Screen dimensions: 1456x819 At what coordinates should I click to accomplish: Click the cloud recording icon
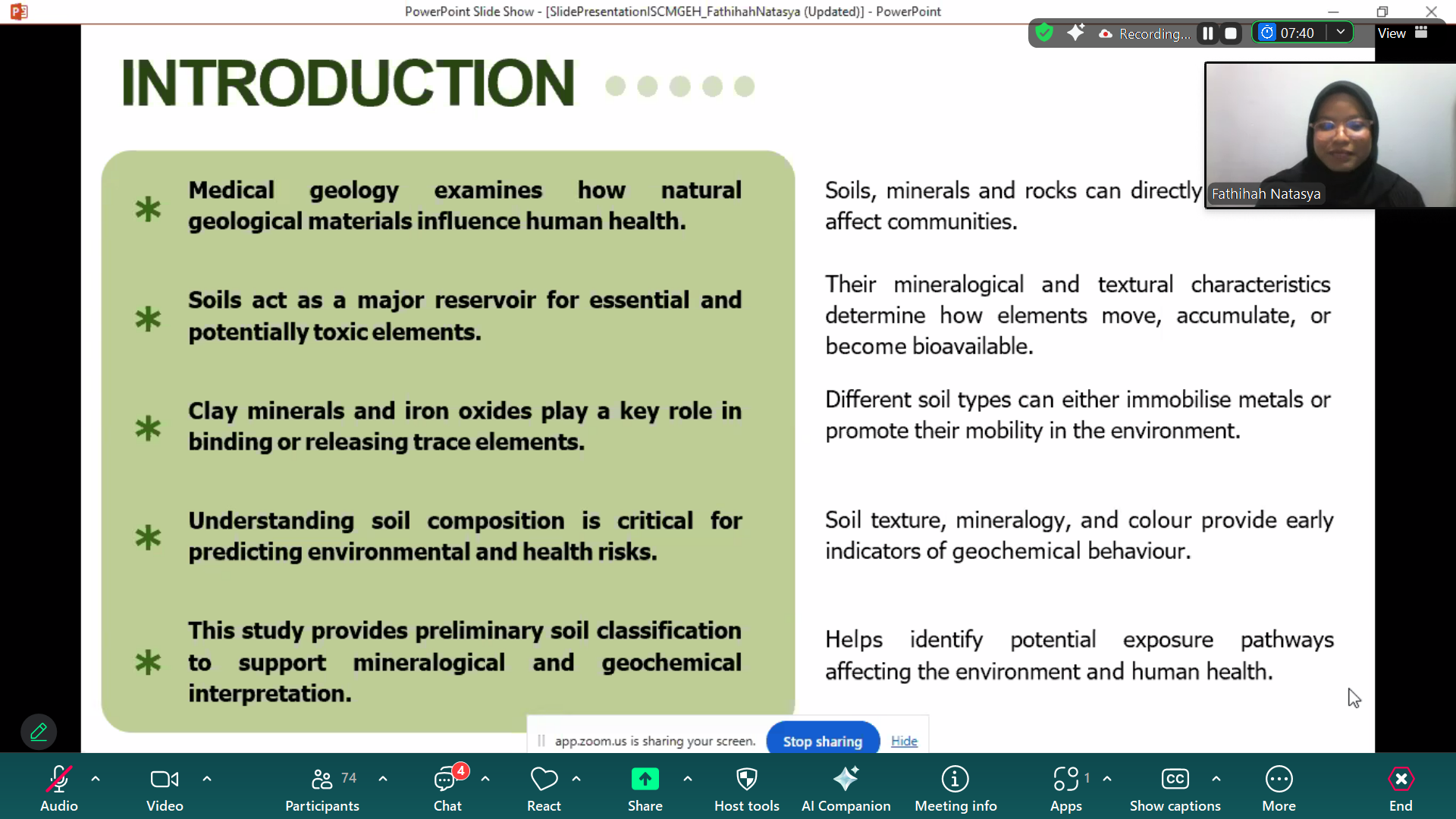[x=1105, y=33]
